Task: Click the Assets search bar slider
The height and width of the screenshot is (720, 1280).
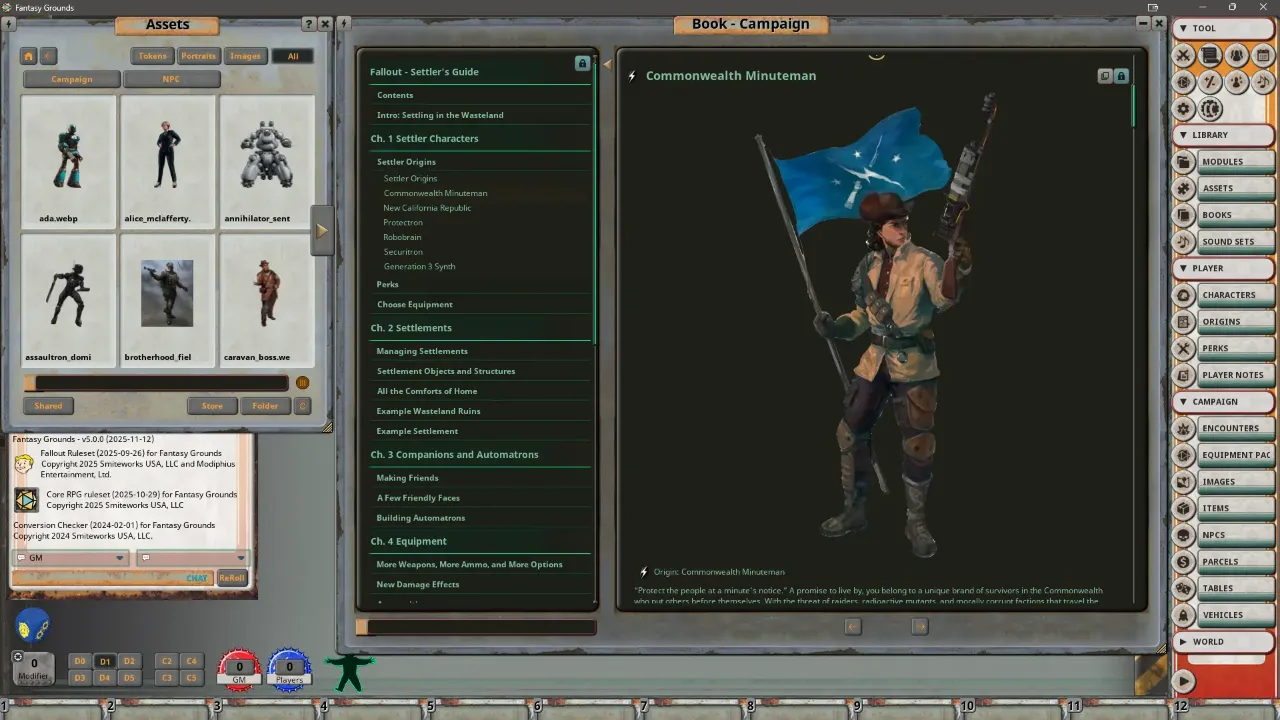Action: pyautogui.click(x=156, y=383)
